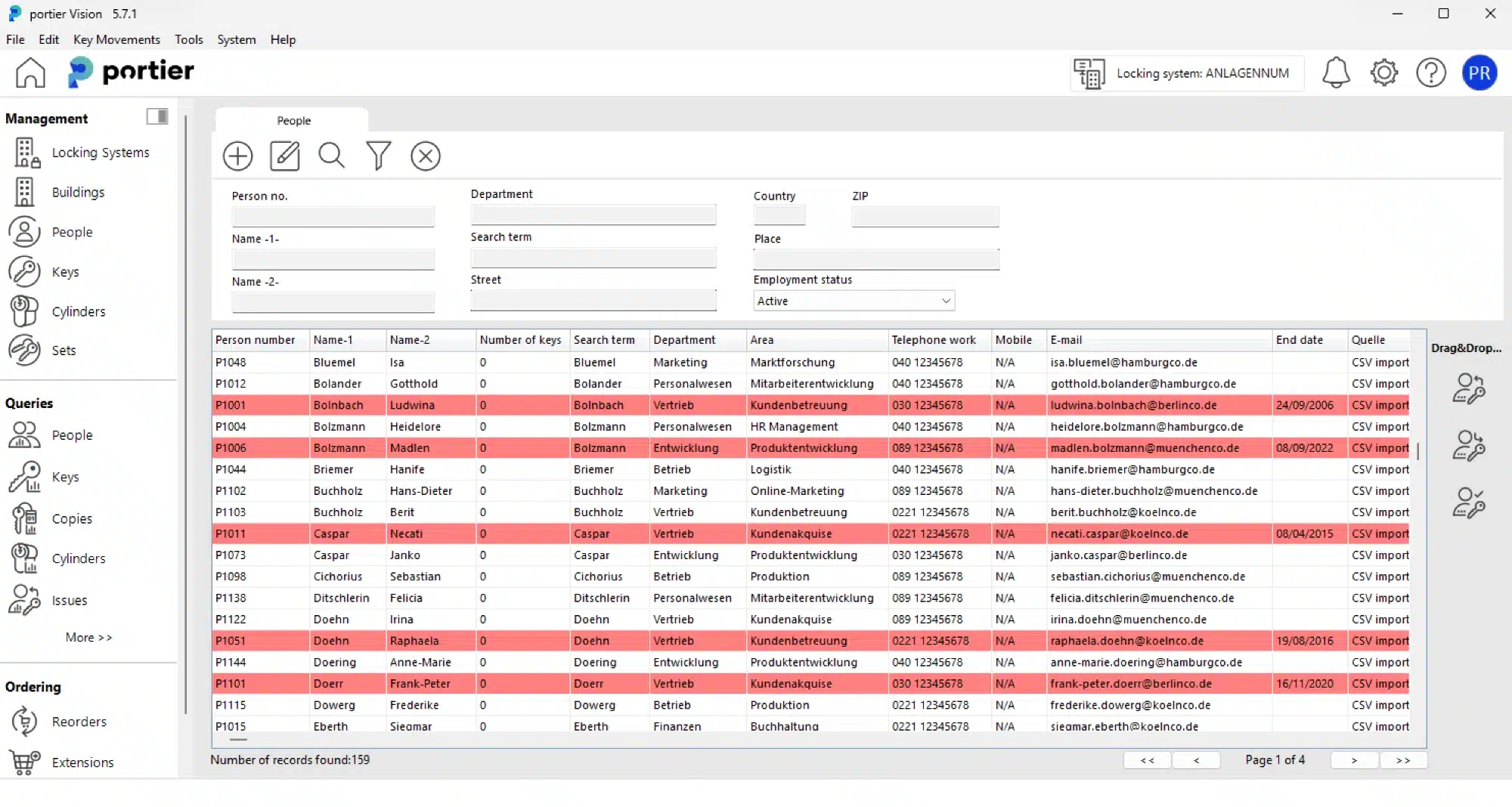Open Copies query in sidebar
Screen dimensions: 1512x807
click(53, 519)
